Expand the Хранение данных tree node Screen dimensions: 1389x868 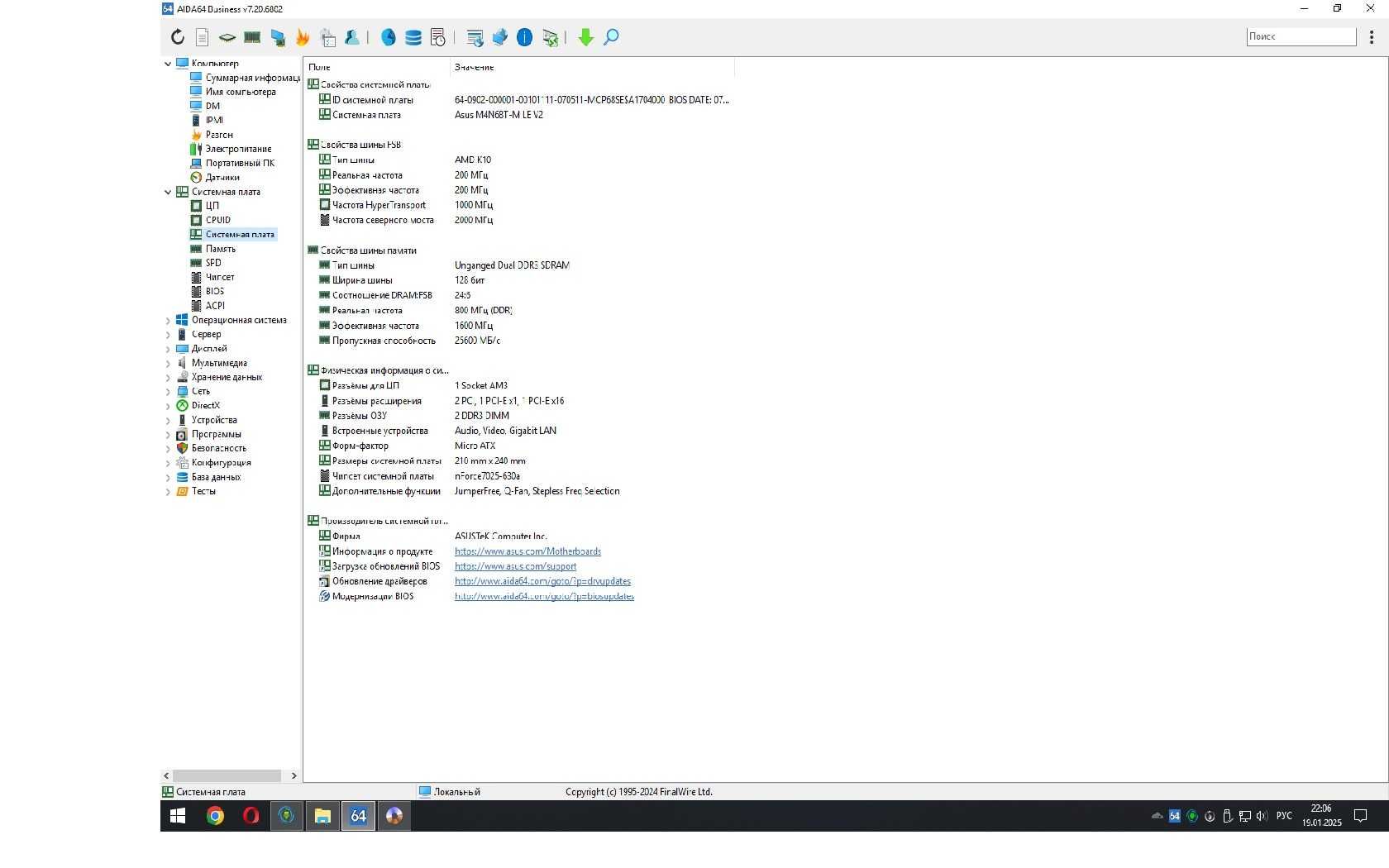(x=168, y=378)
